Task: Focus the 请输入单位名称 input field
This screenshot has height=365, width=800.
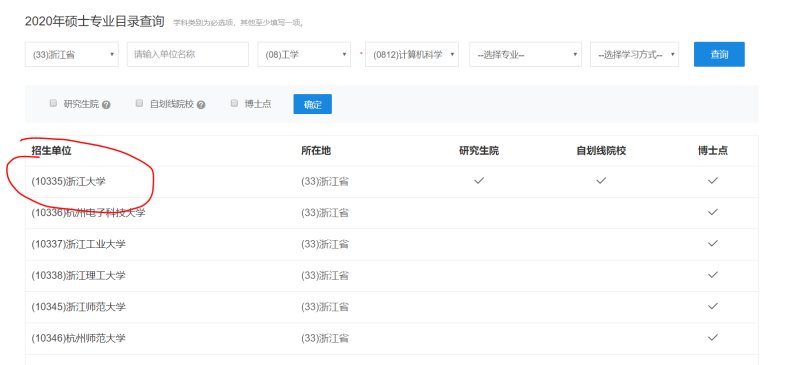Action: [x=188, y=54]
